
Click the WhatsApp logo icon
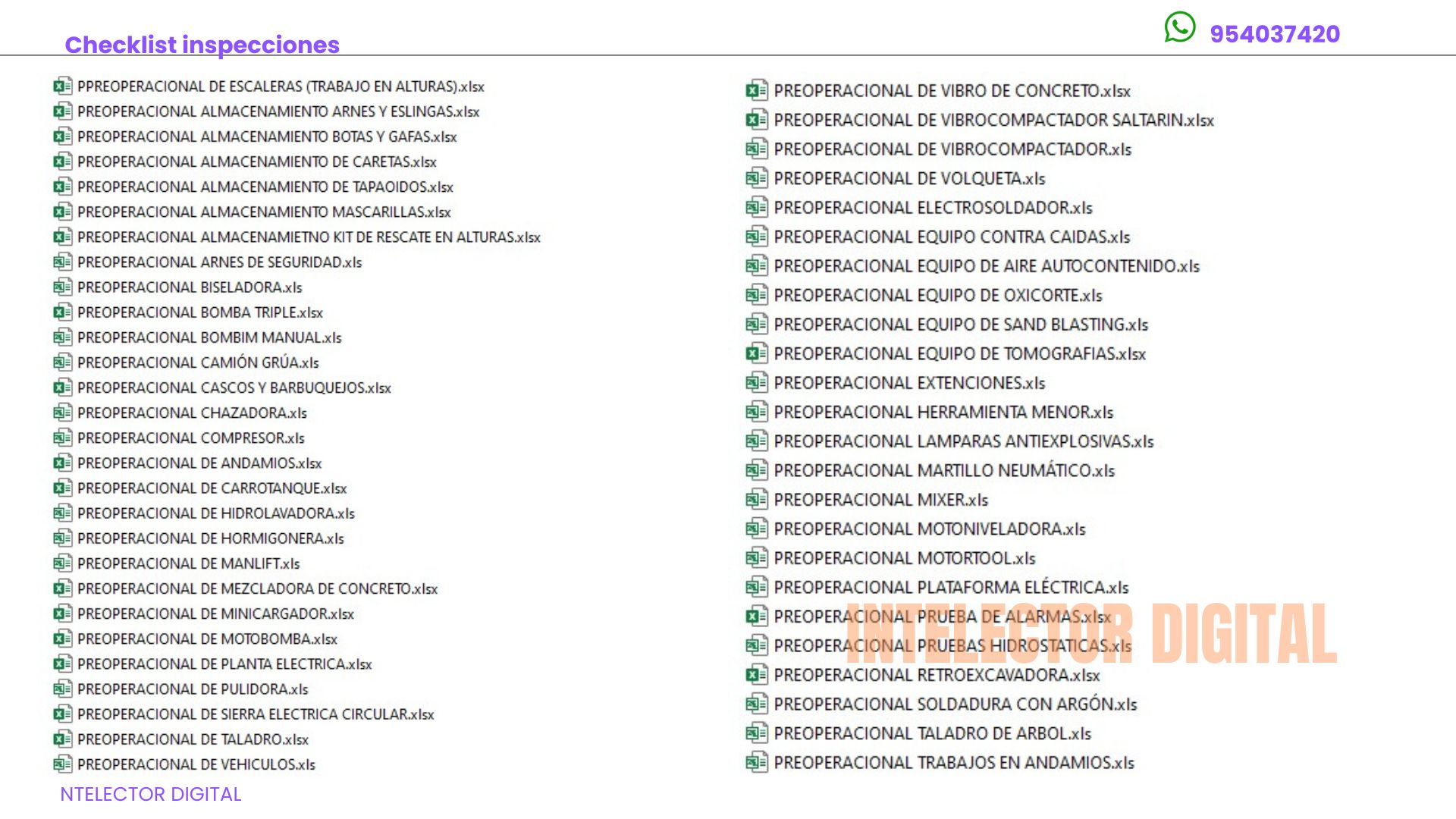1180,27
